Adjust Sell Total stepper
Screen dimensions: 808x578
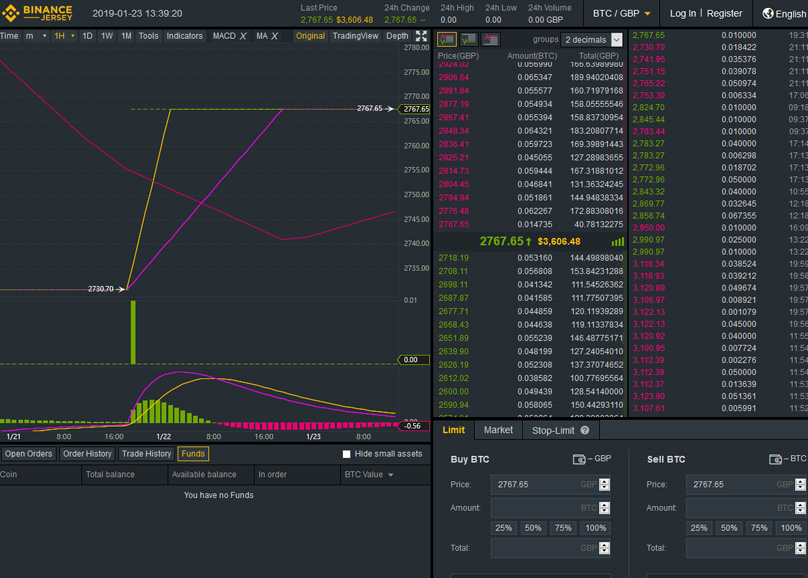[800, 548]
